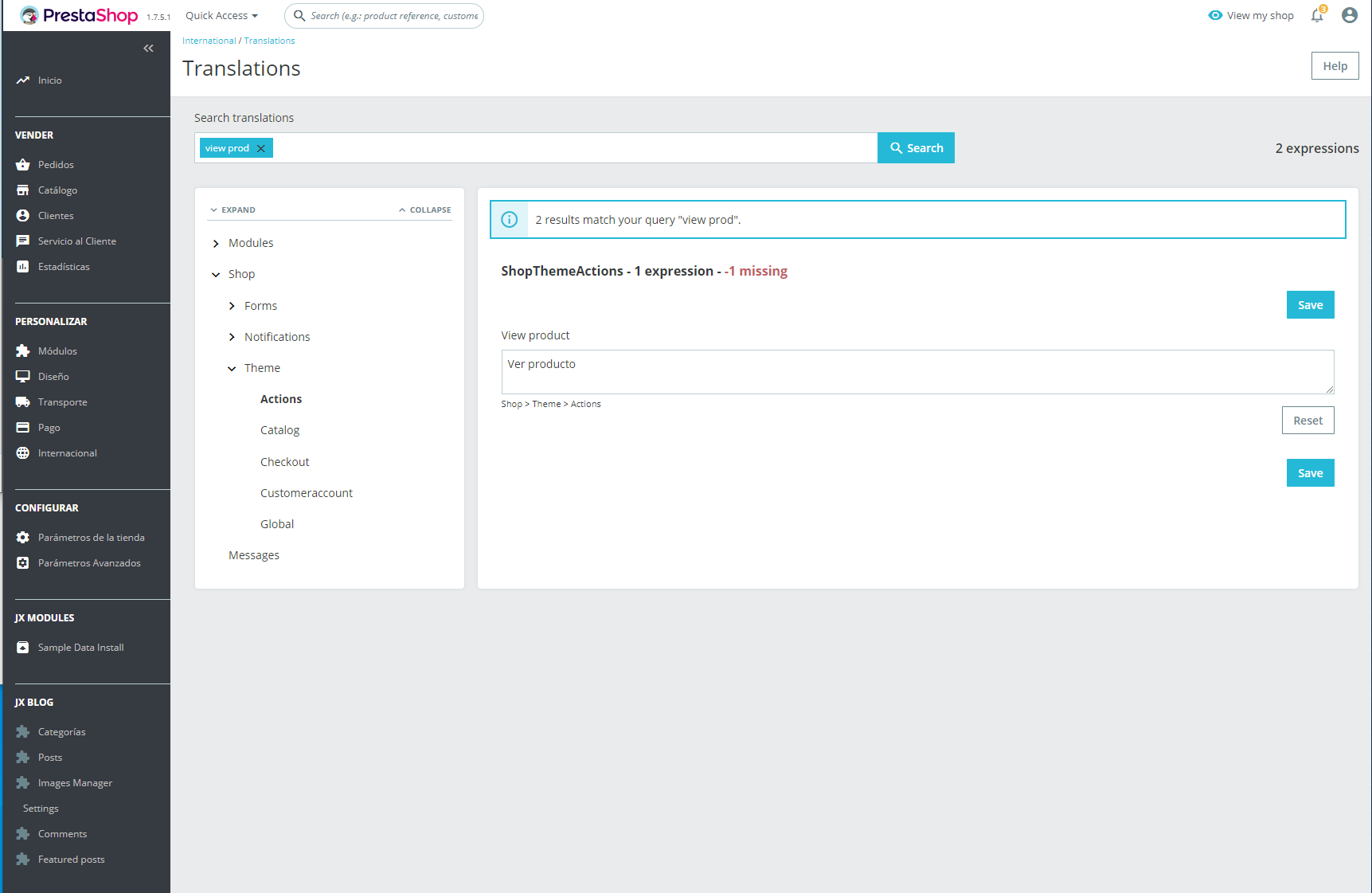Click the Transporte truck icon
This screenshot has height=893, width=1372.
22,402
